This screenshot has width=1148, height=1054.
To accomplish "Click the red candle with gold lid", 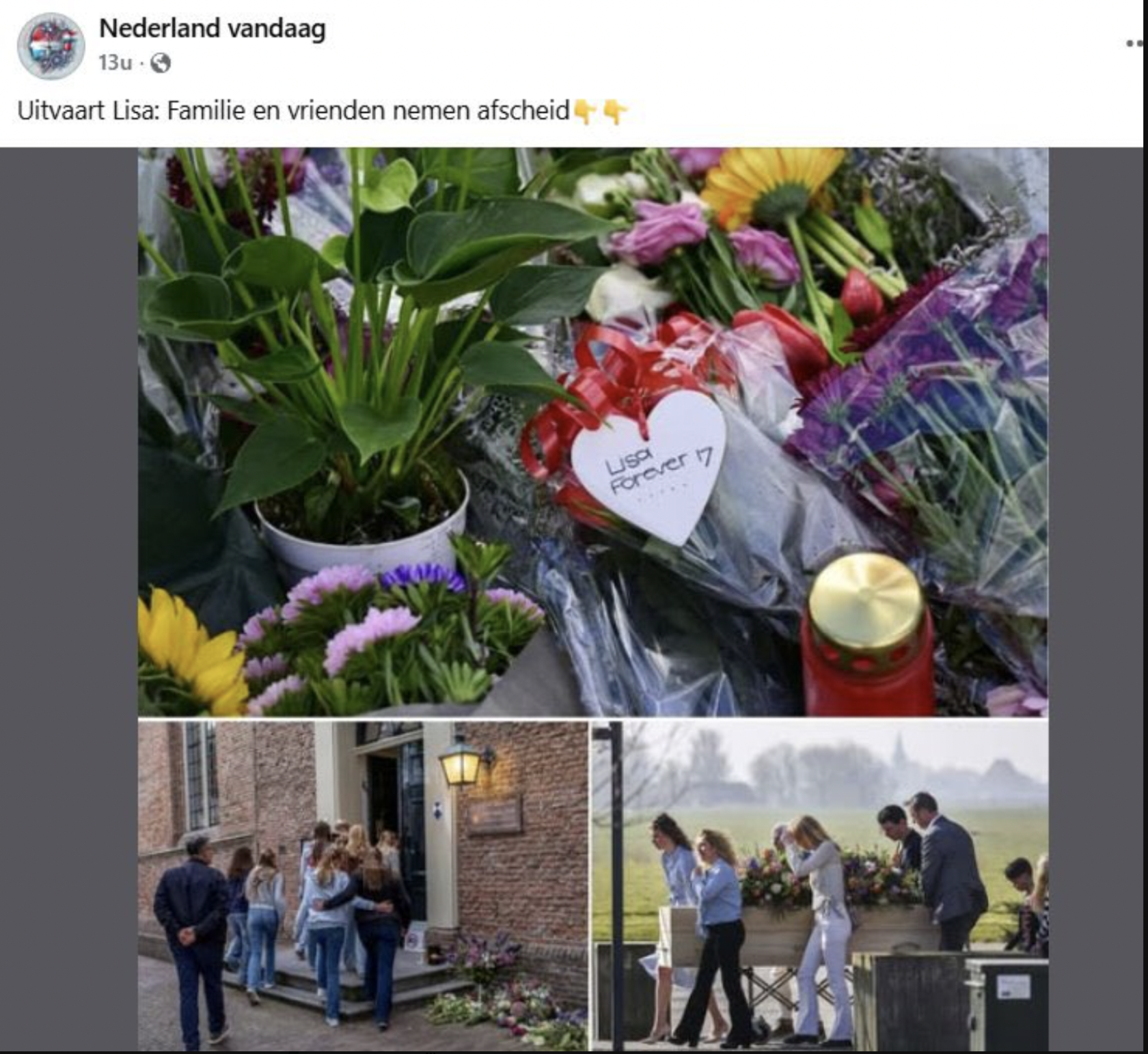I will pyautogui.click(x=868, y=635).
